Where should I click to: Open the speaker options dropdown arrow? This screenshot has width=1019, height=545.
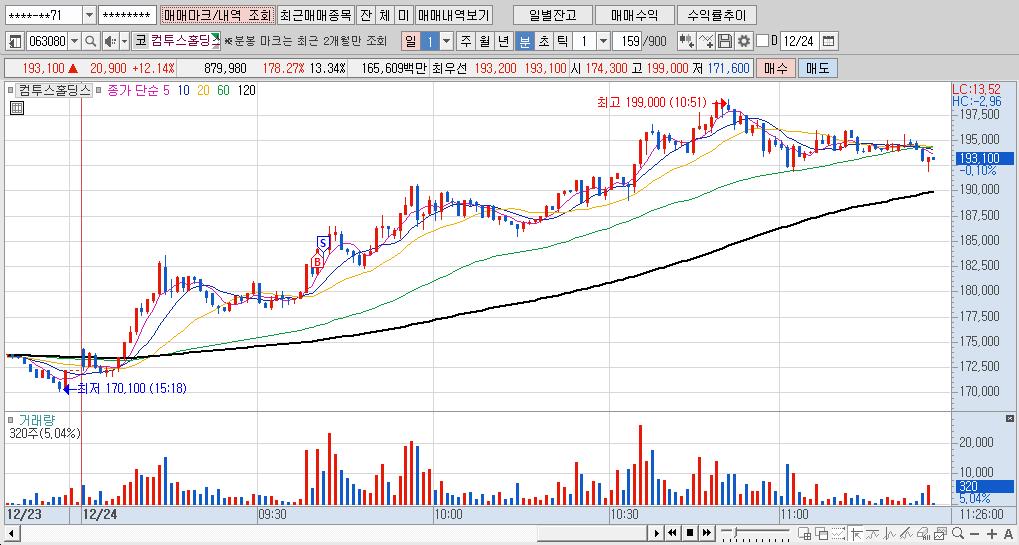tap(124, 42)
